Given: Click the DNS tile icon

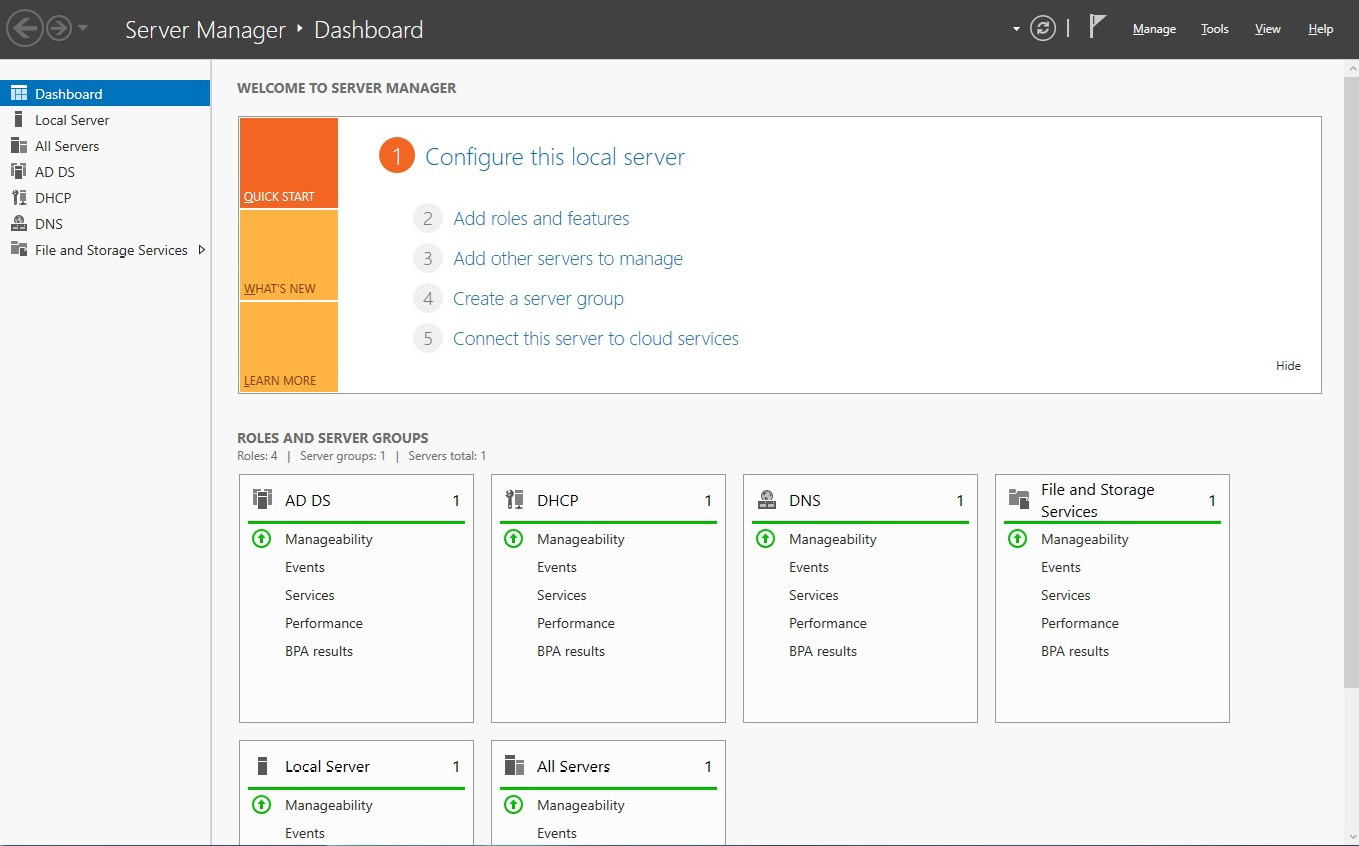Looking at the screenshot, I should click(x=766, y=499).
